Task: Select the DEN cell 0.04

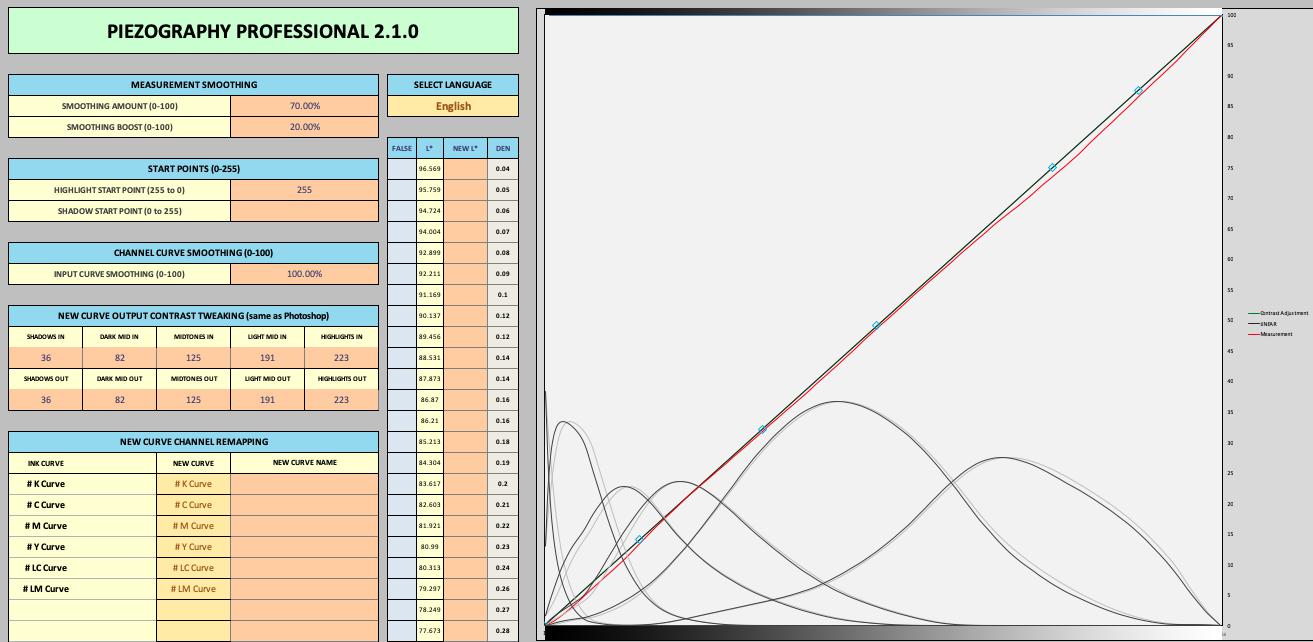Action: [503, 169]
